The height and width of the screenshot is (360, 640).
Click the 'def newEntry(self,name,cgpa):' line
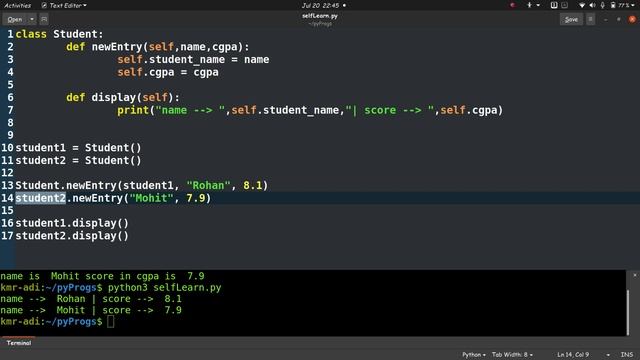pos(158,47)
